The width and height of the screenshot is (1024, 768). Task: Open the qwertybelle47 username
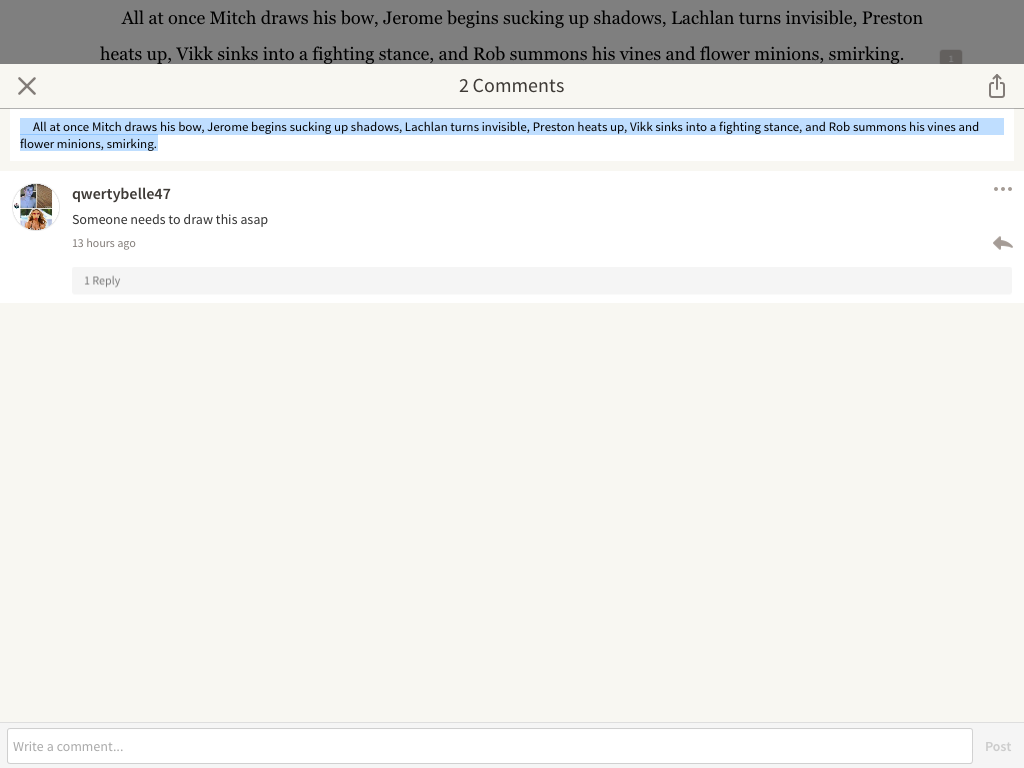(121, 194)
